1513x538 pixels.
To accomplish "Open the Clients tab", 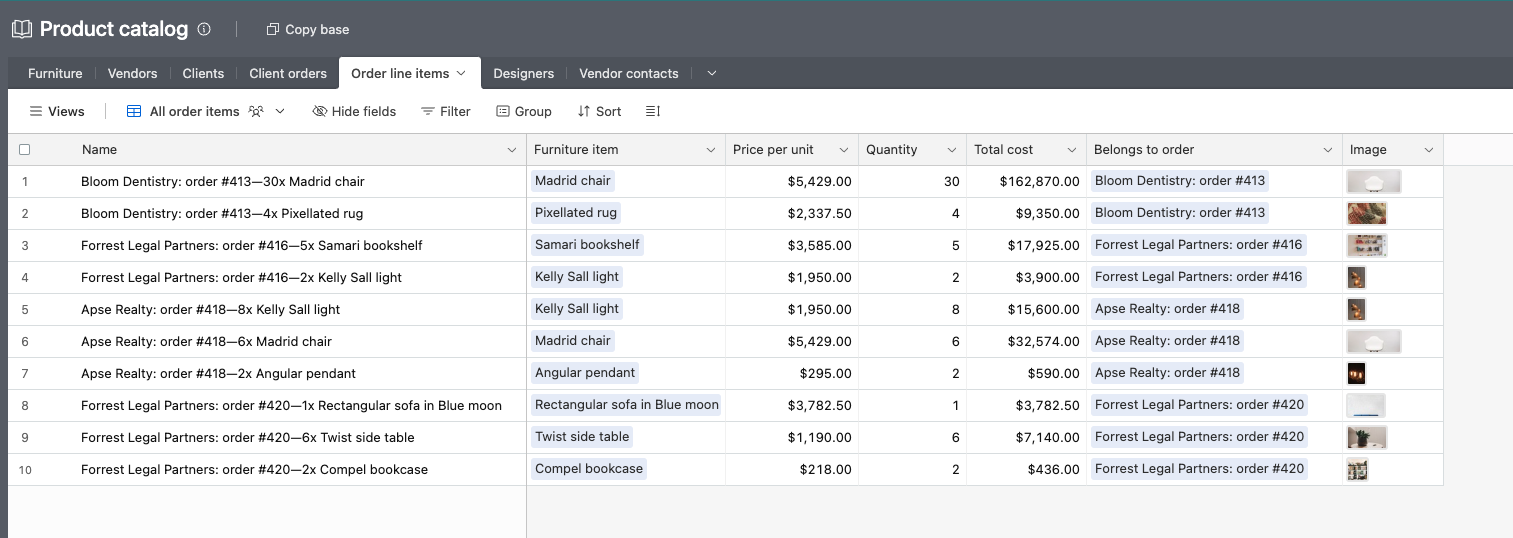I will (x=203, y=73).
